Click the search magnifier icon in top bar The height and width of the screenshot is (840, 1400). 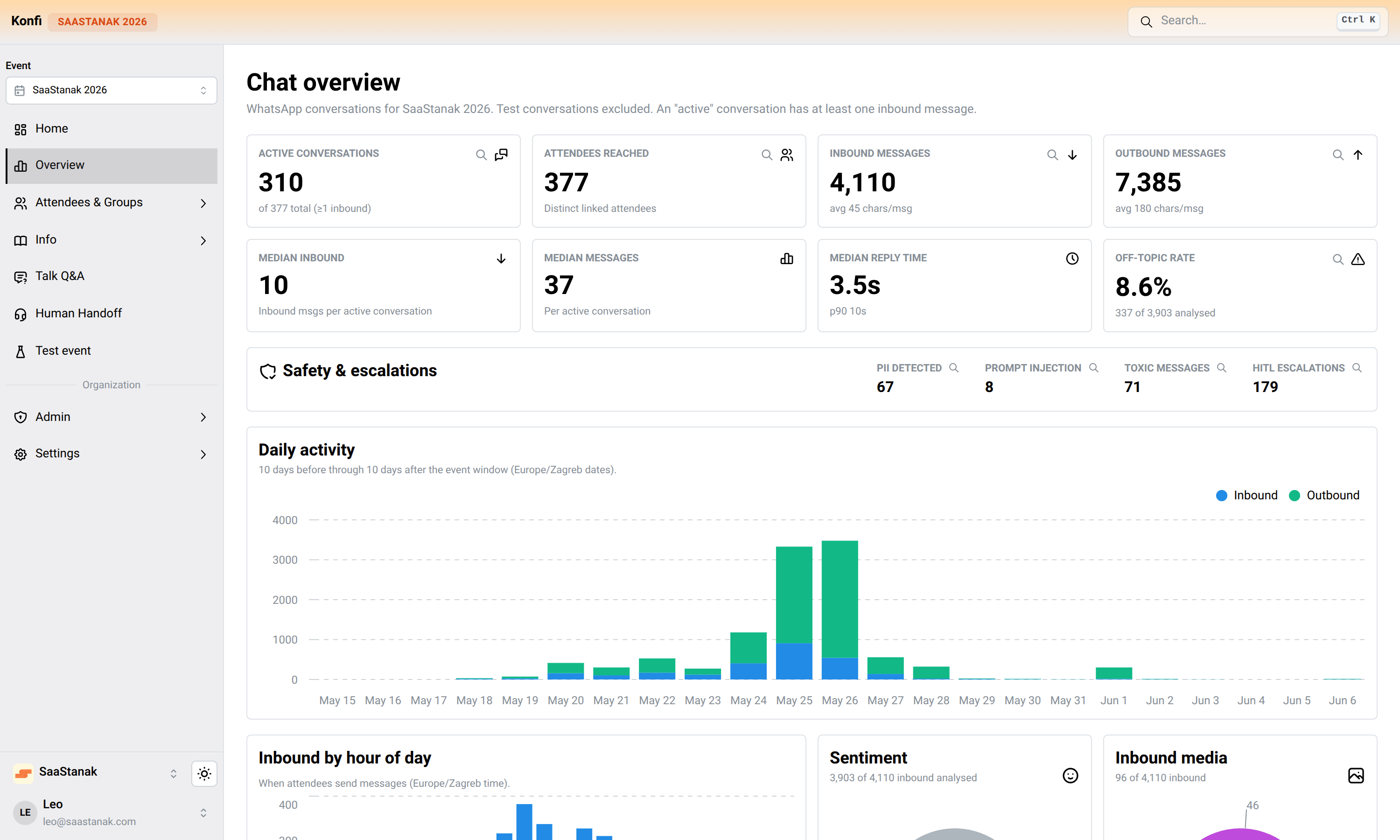click(1146, 21)
